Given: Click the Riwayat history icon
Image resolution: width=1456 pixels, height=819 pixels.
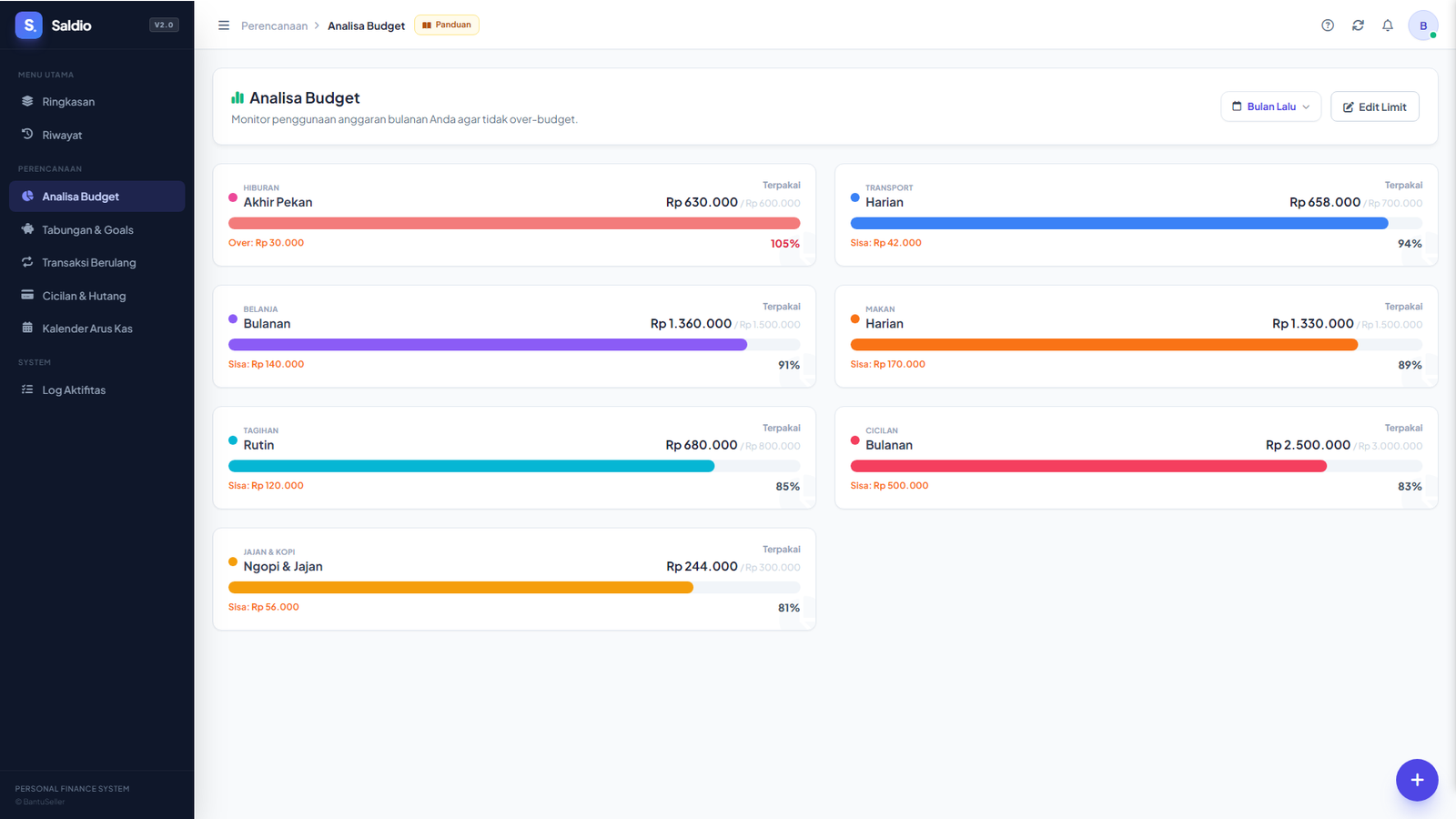Looking at the screenshot, I should tap(27, 135).
